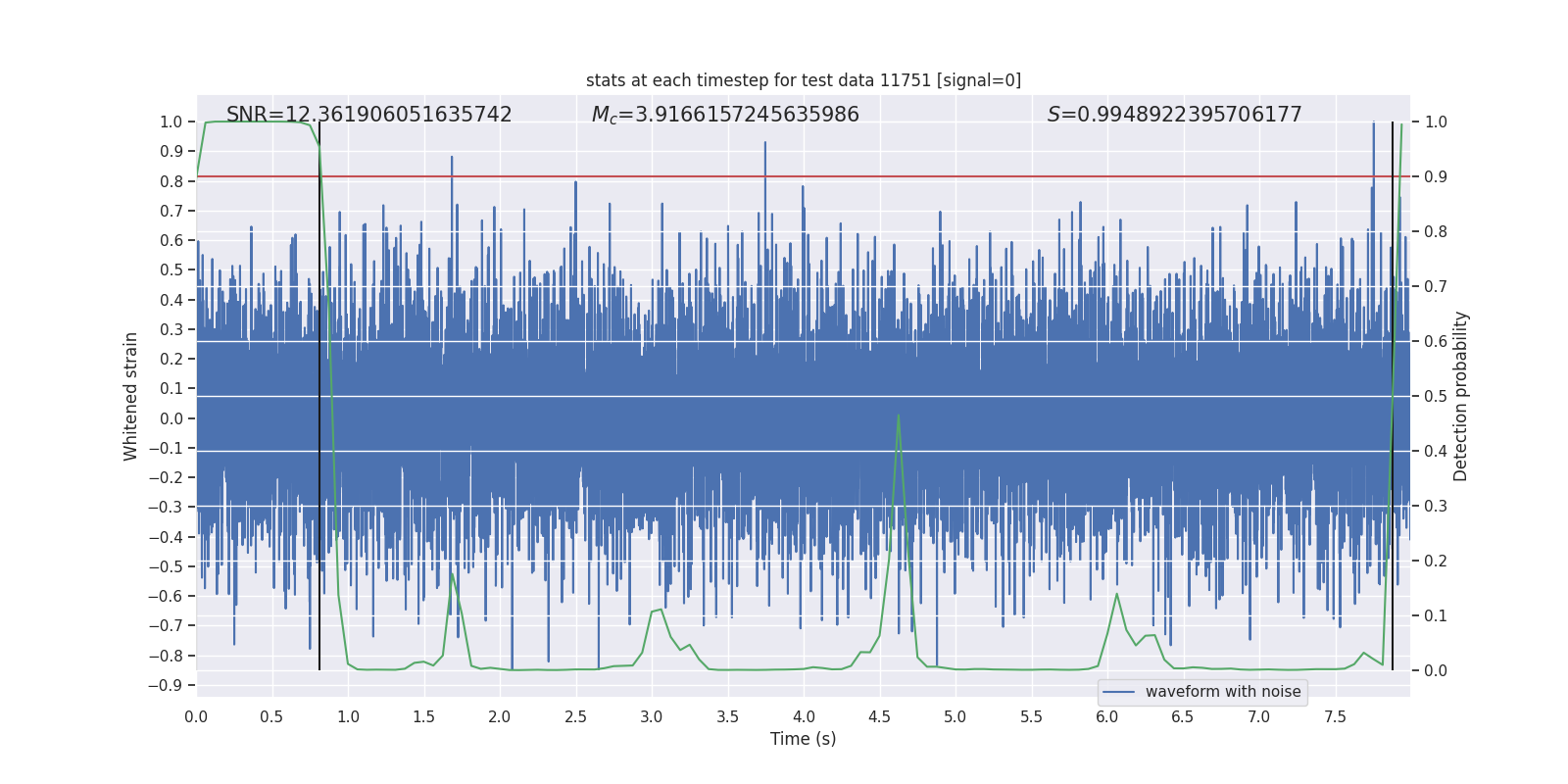Image resolution: width=1568 pixels, height=784 pixels.
Task: Click the blue line sample in the legend
Action: 1118,692
